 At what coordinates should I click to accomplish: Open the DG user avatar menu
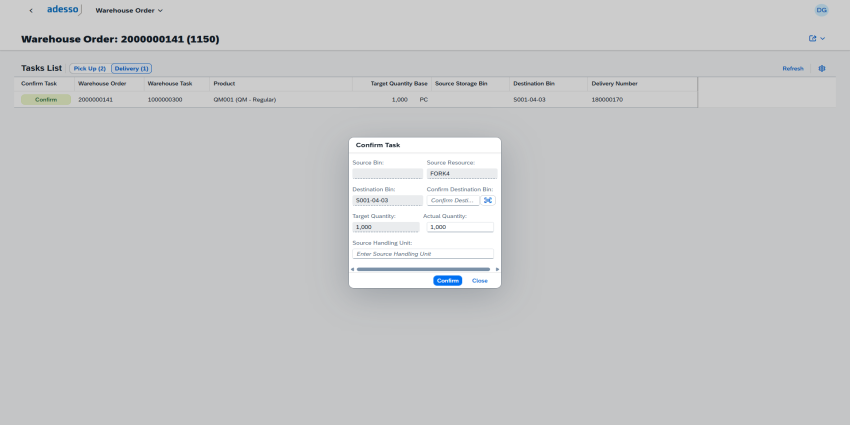821,10
